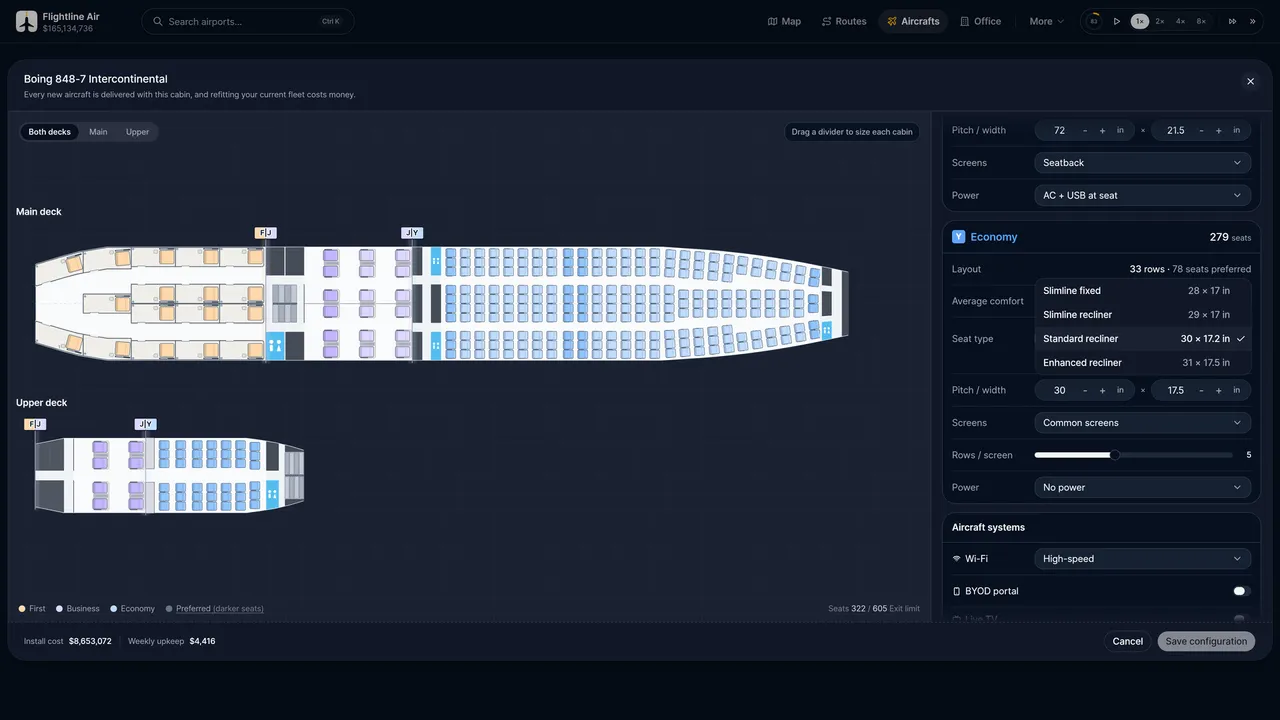The height and width of the screenshot is (720, 1280).
Task: Click the Flightline Air logo icon
Action: 26,21
